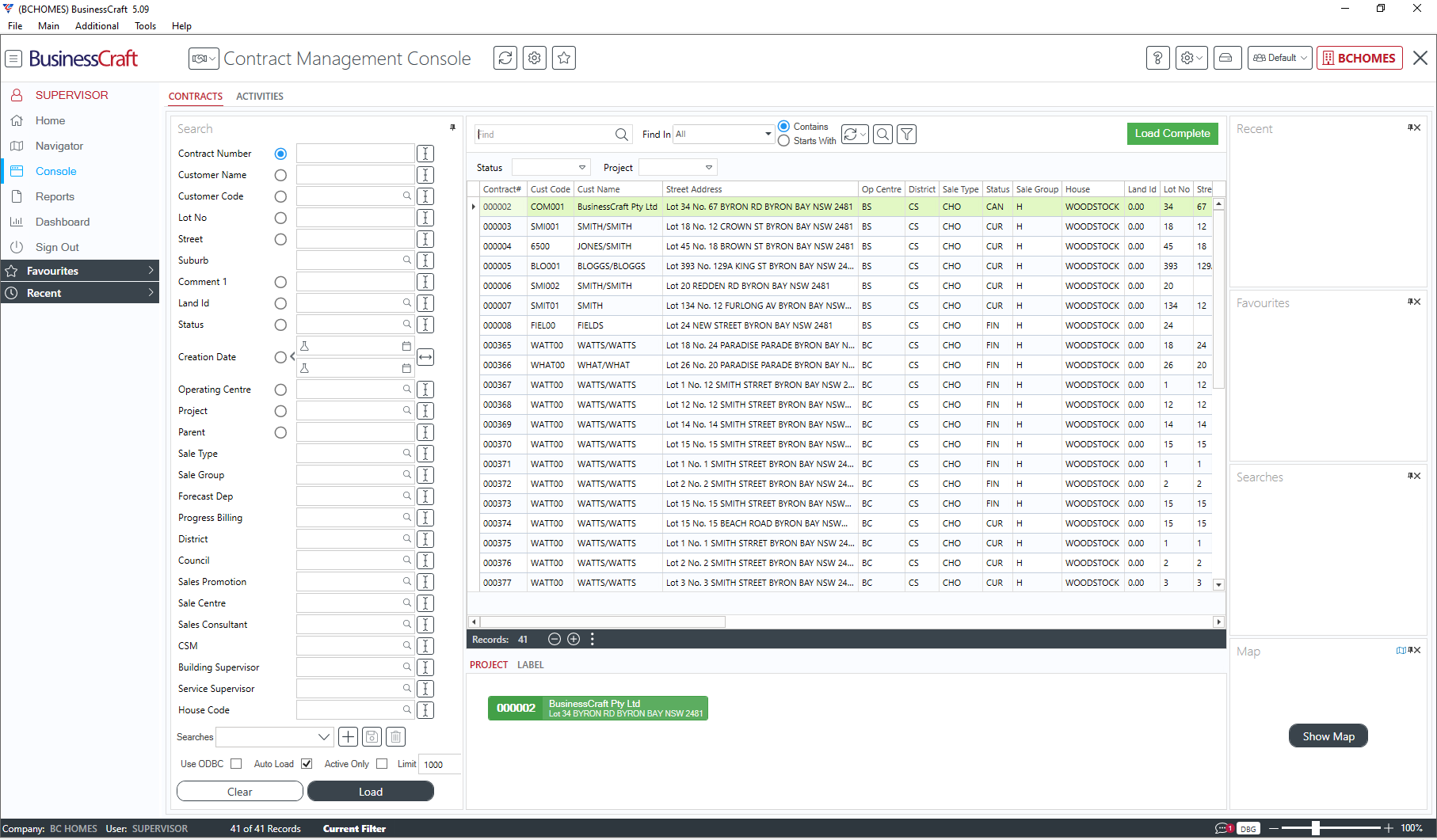Viewport: 1437px width, 840px height.
Task: Choose the Starts With radio option
Action: (783, 141)
